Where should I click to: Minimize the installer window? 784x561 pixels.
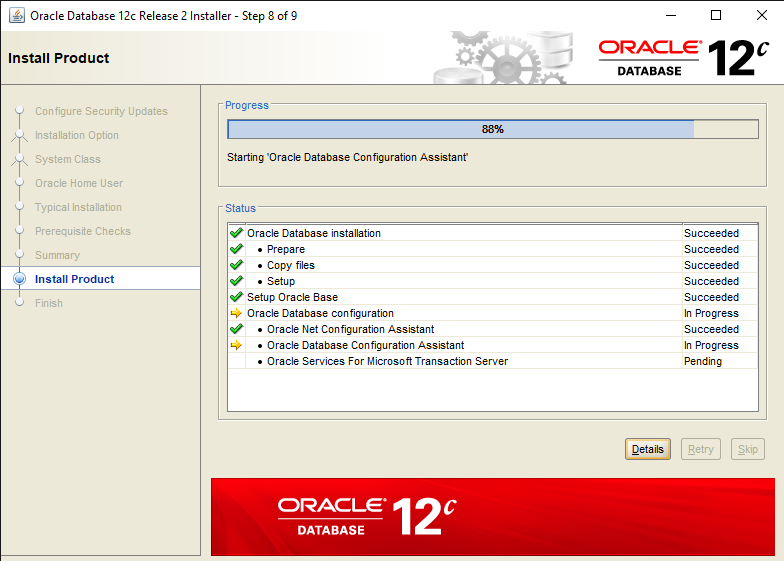(x=671, y=16)
